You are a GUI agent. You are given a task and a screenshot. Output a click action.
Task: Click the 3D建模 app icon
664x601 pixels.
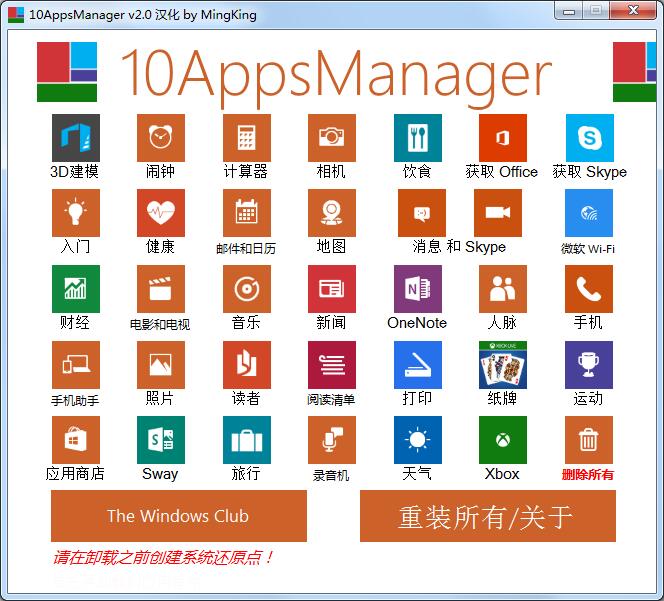[76, 138]
